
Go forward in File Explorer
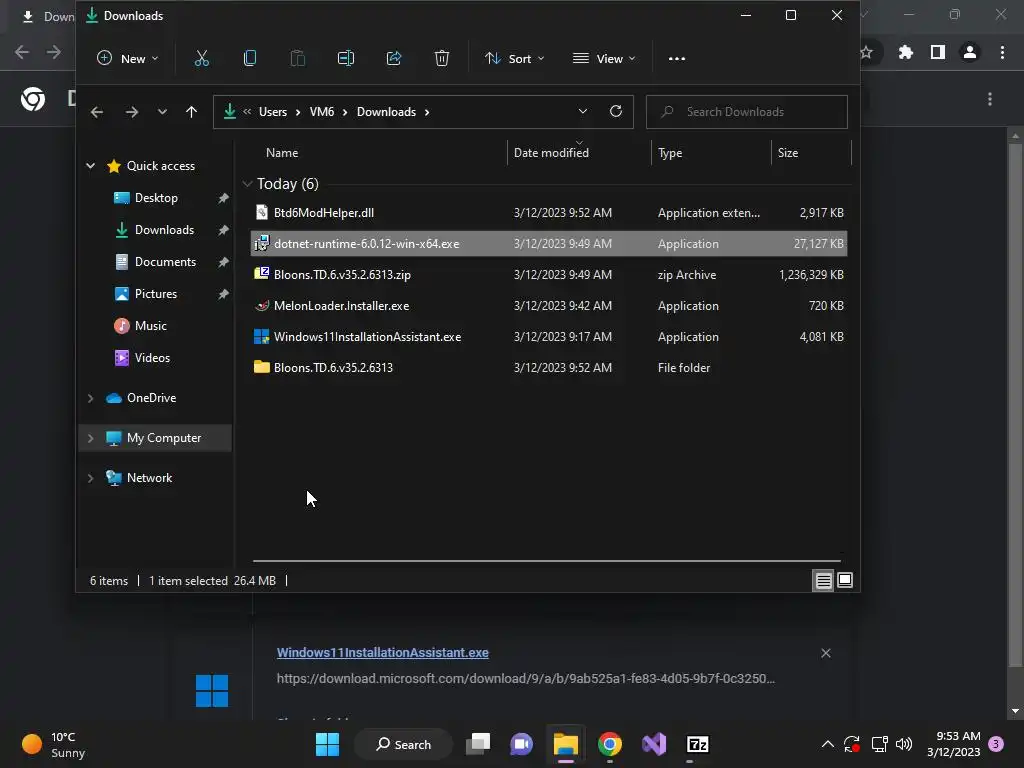click(132, 112)
